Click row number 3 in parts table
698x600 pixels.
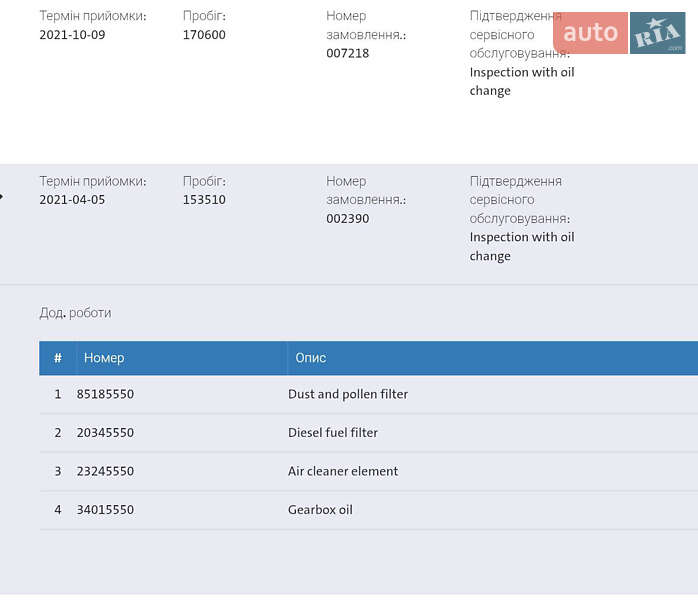coord(58,471)
